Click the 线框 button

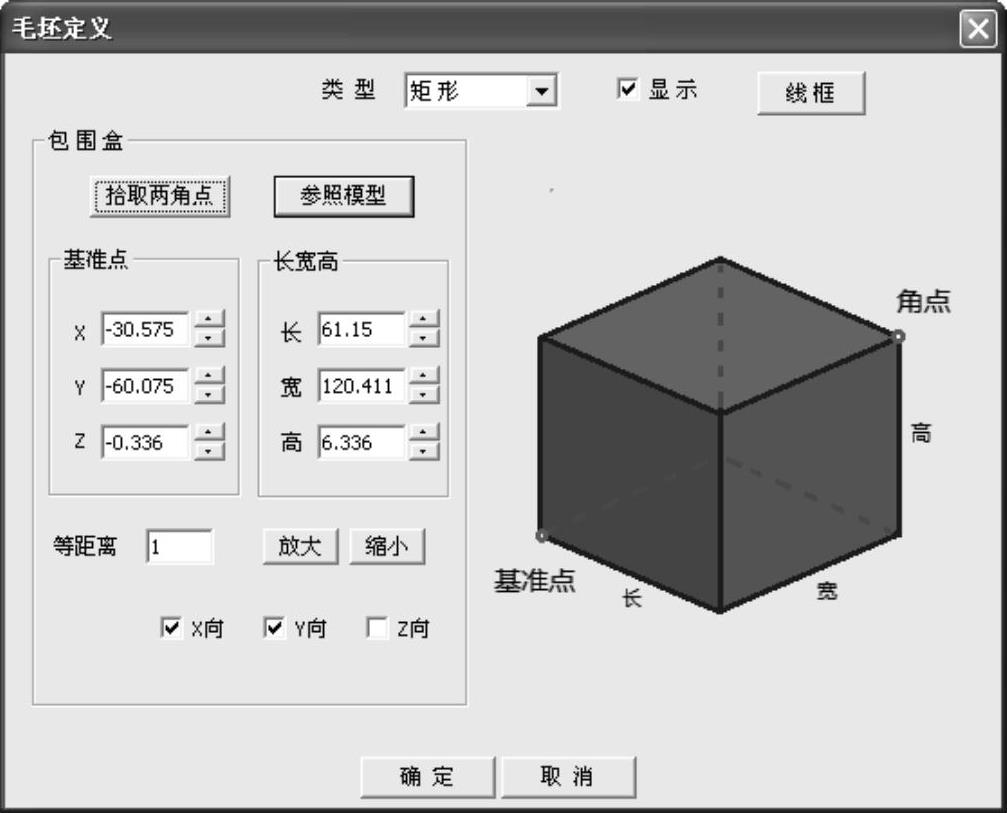click(810, 94)
